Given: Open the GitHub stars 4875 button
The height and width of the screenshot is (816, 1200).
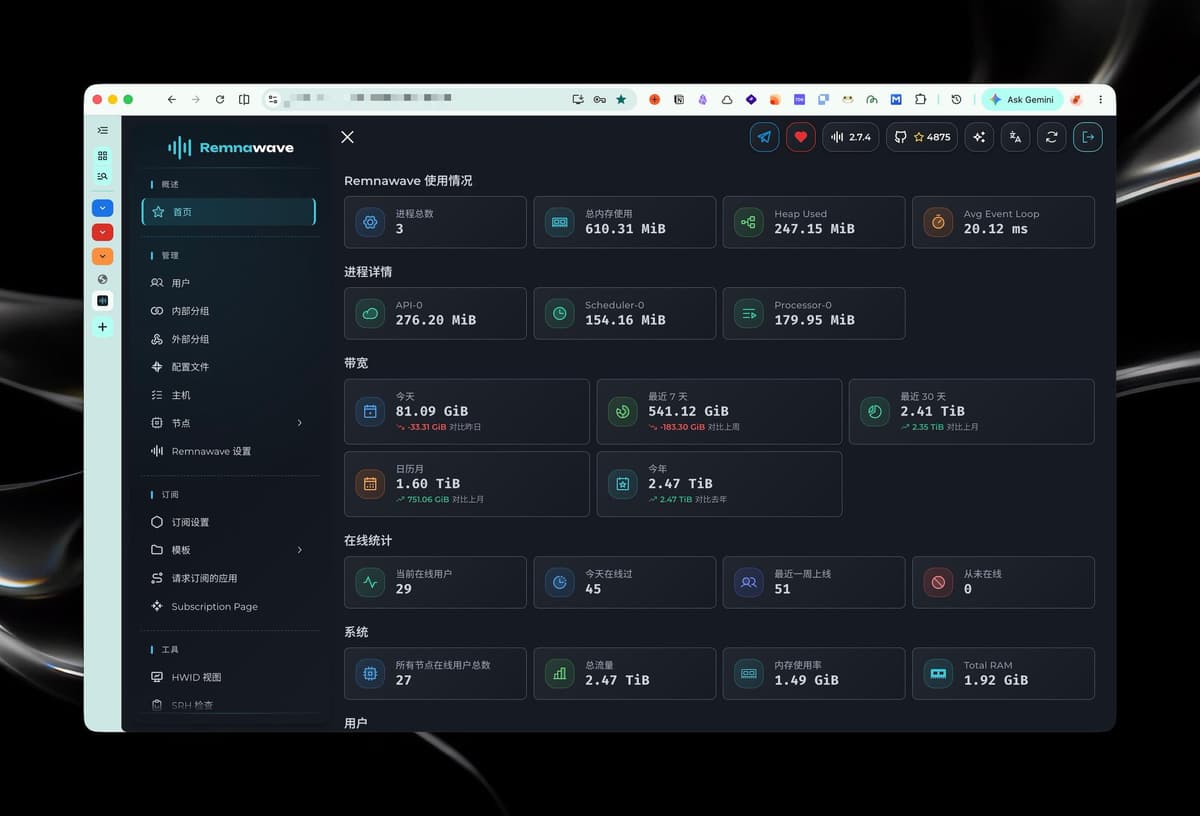Looking at the screenshot, I should pyautogui.click(x=922, y=137).
